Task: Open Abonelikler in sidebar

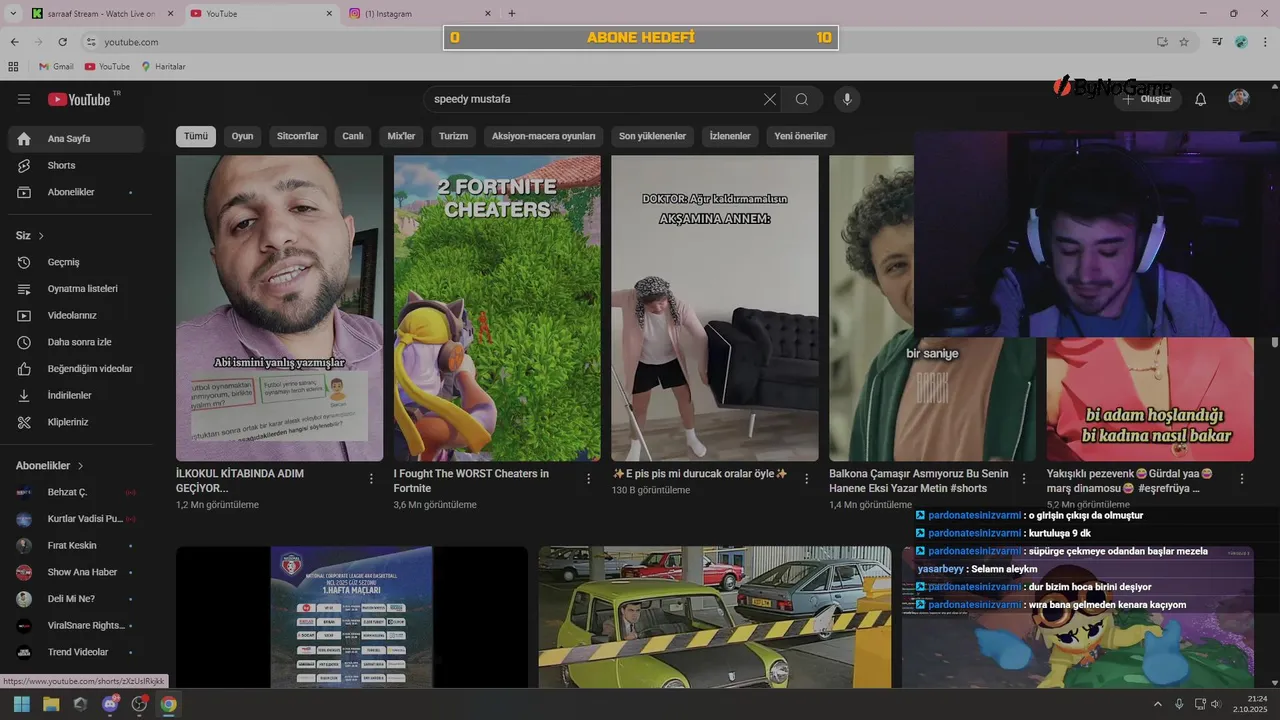Action: [x=76, y=192]
